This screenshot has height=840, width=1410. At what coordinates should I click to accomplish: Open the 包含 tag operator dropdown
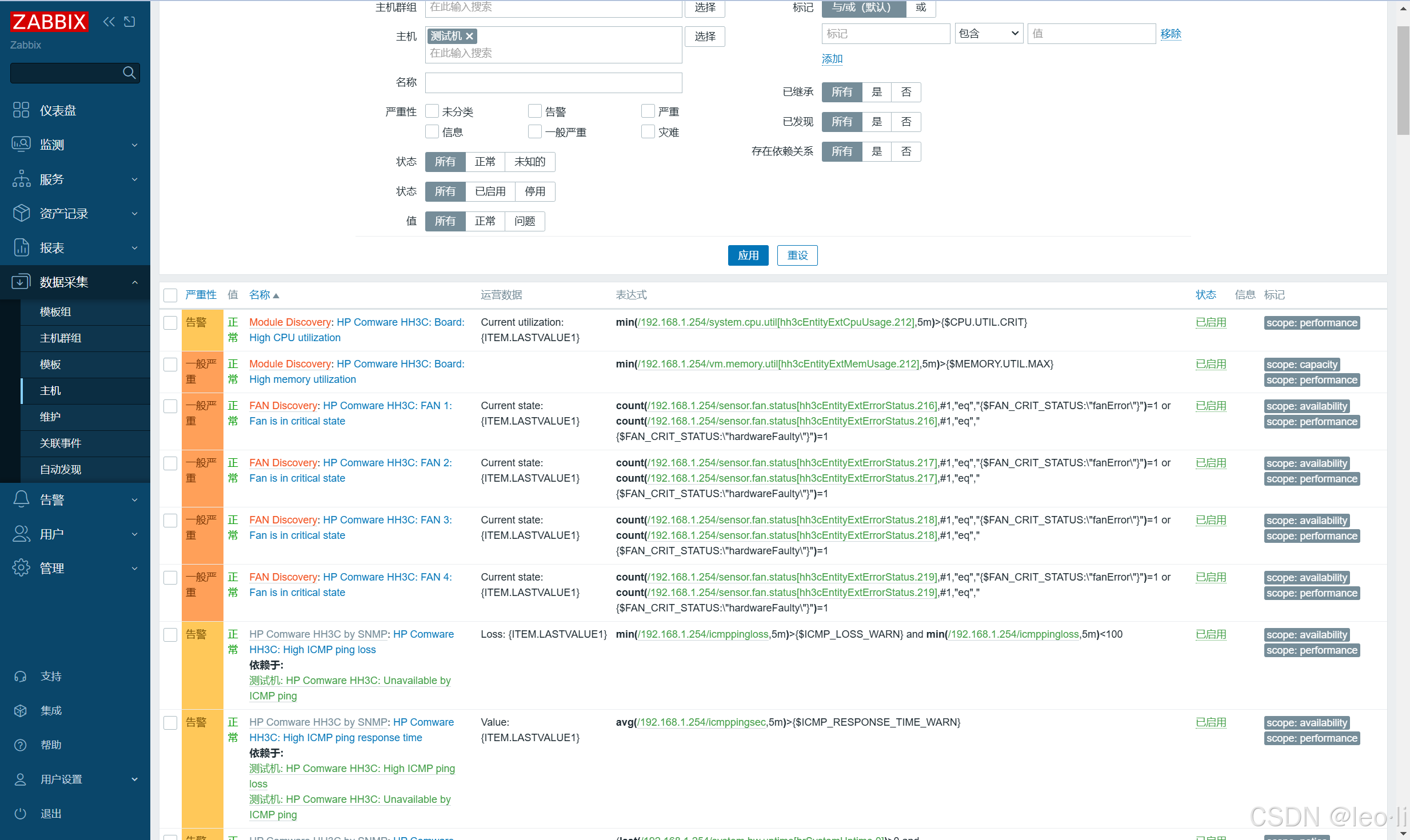click(x=989, y=34)
